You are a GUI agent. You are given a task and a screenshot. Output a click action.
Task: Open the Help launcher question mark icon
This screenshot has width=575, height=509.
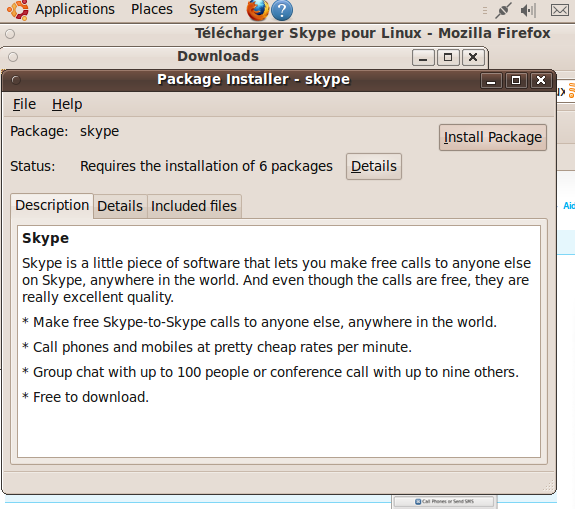pos(282,10)
